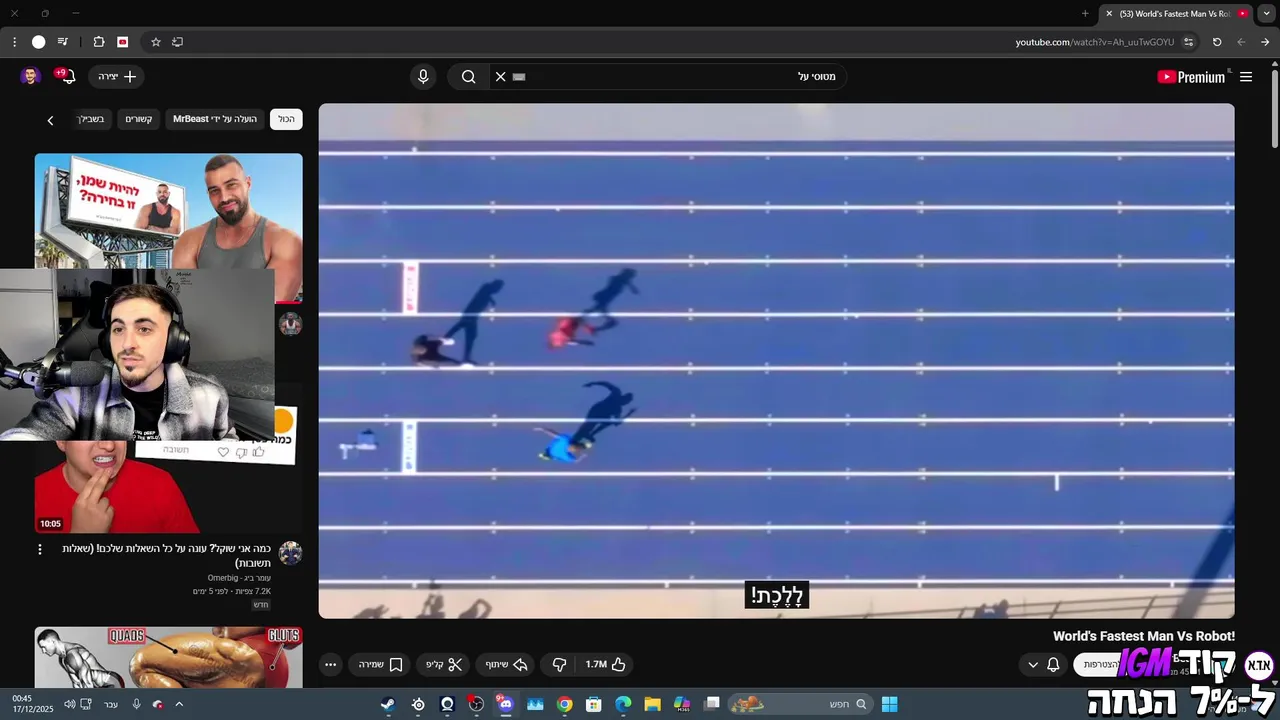This screenshot has height=720, width=1280.
Task: Open YouTube notifications bell with 9+ badge
Action: point(66,77)
